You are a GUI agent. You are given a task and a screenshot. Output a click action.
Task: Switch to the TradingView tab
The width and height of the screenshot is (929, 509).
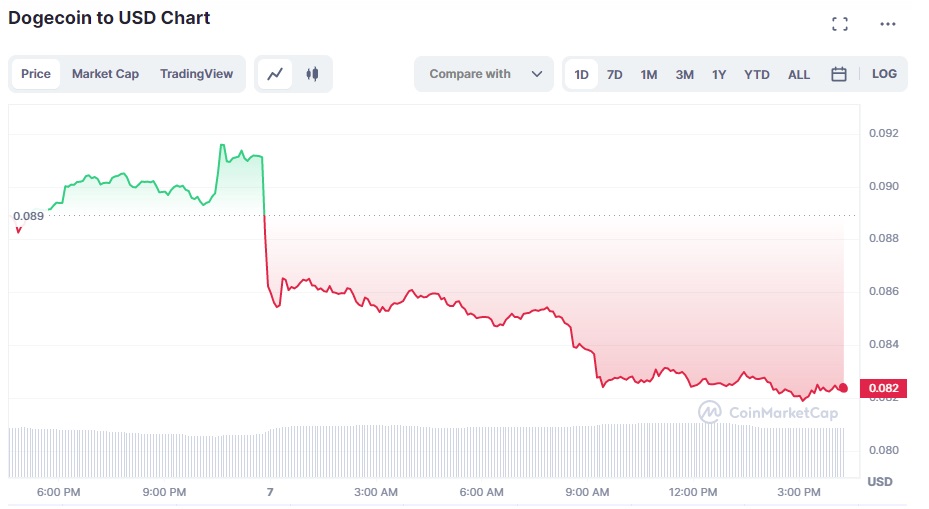tap(196, 74)
